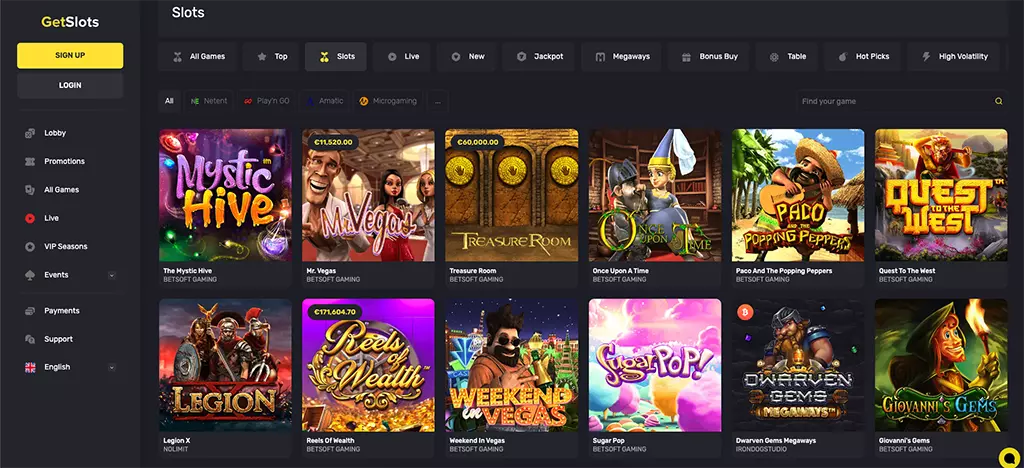
Task: Click the Events spade icon
Action: (x=29, y=275)
